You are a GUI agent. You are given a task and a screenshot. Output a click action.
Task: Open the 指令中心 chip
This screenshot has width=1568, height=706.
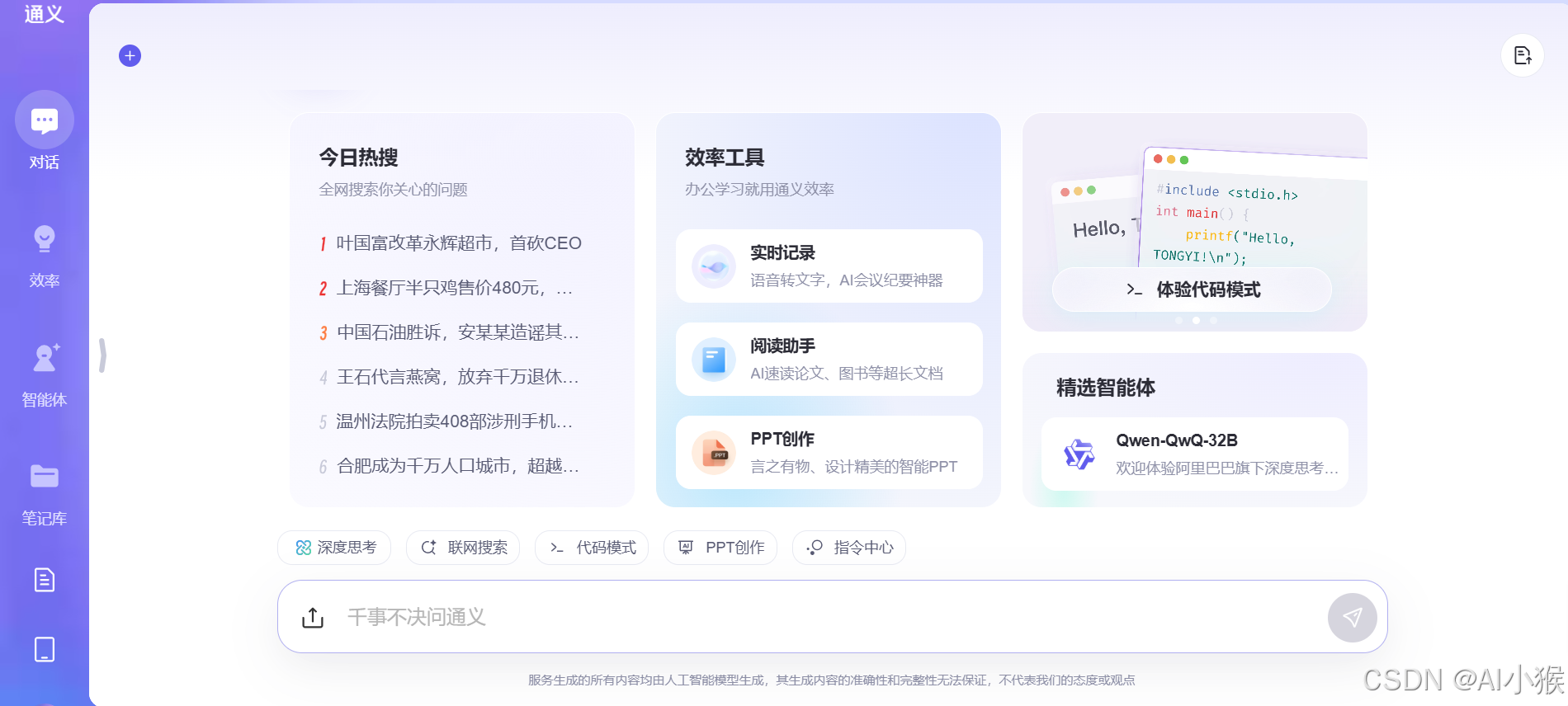point(849,548)
